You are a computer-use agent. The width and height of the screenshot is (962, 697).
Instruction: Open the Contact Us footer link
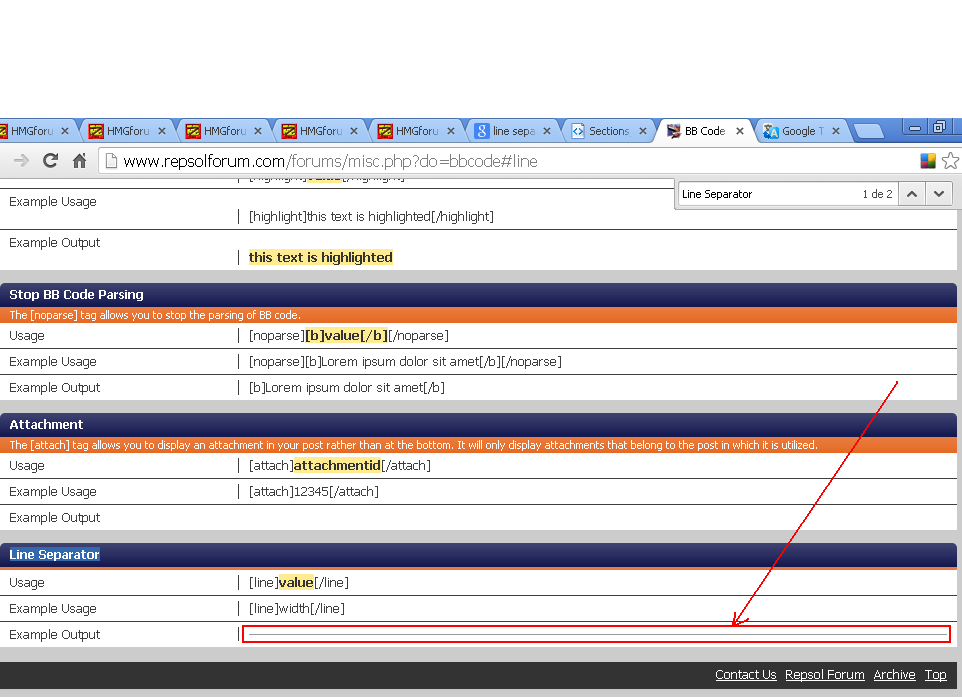pos(745,675)
